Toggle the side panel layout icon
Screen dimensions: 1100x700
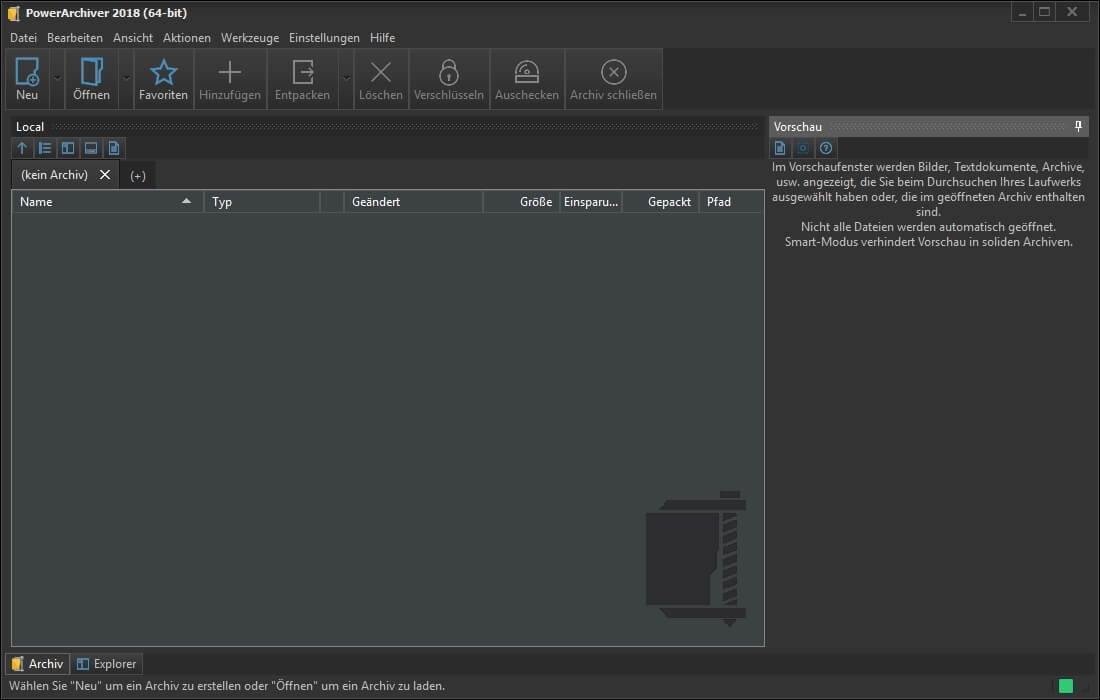point(68,148)
